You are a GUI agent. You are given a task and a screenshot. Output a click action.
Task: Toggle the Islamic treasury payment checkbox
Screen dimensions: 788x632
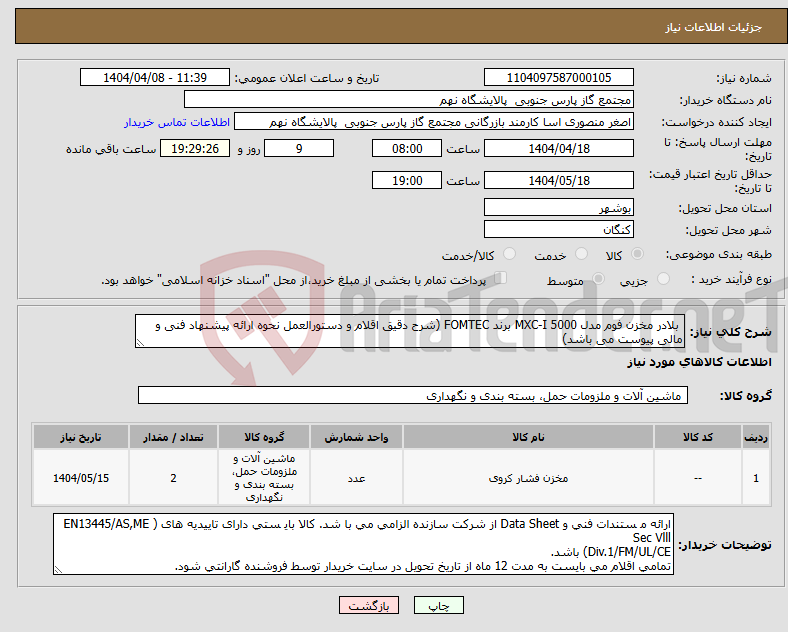coord(501,277)
